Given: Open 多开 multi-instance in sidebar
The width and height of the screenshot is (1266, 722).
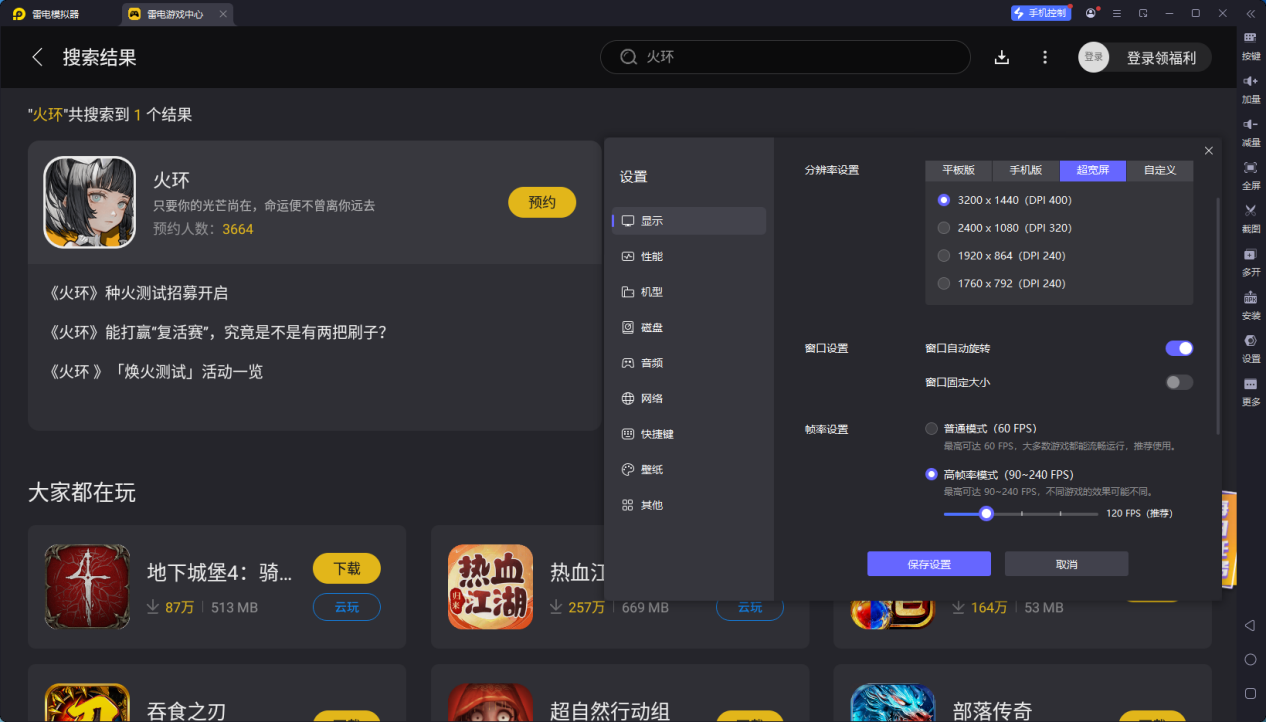Looking at the screenshot, I should [1251, 262].
